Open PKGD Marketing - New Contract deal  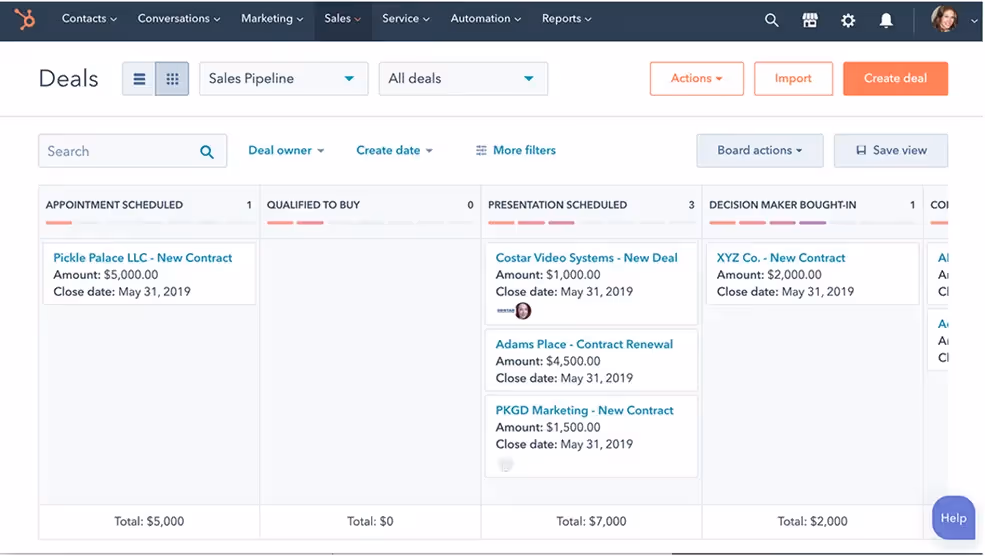[x=585, y=410]
